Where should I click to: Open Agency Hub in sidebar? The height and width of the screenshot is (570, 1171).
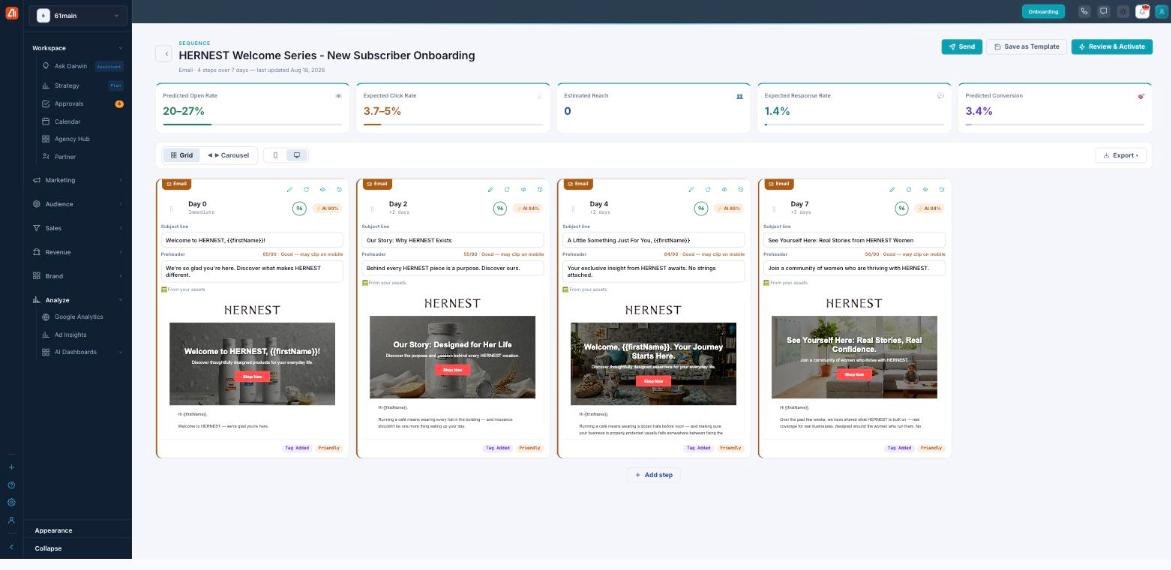click(82, 139)
